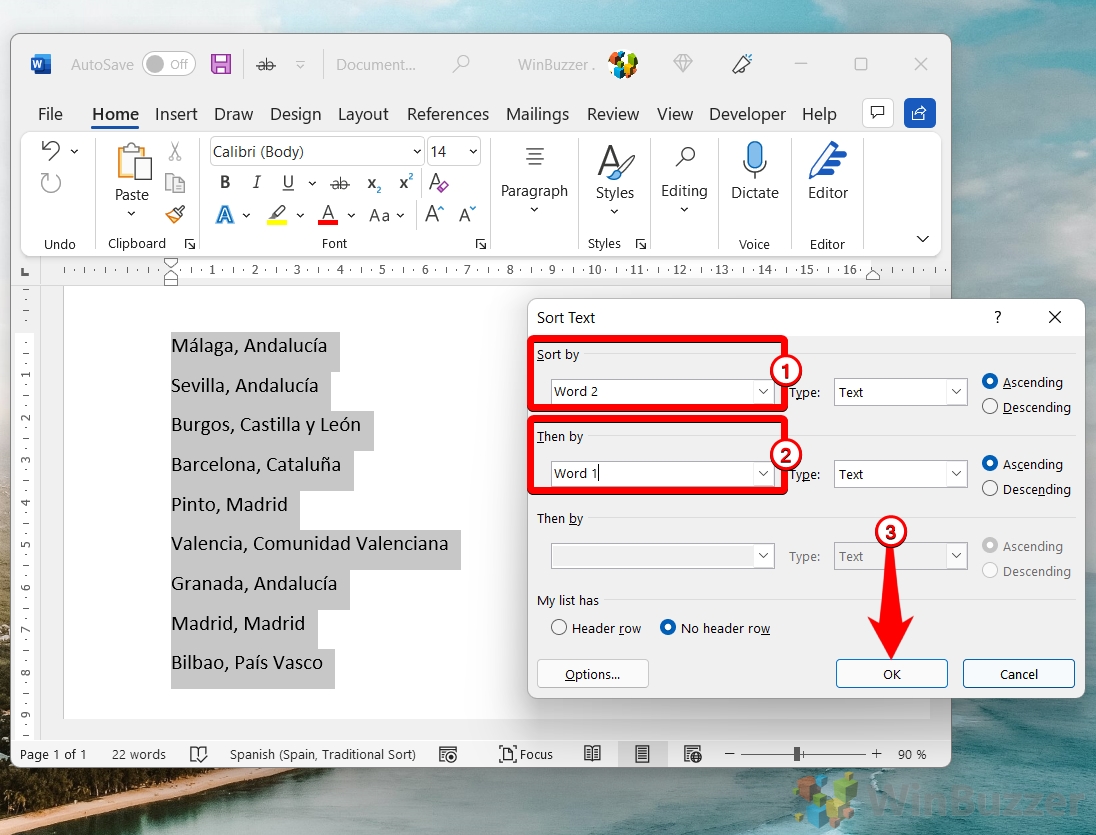The image size is (1096, 835).
Task: Click the Calibri (Body) font name field
Action: tap(308, 152)
